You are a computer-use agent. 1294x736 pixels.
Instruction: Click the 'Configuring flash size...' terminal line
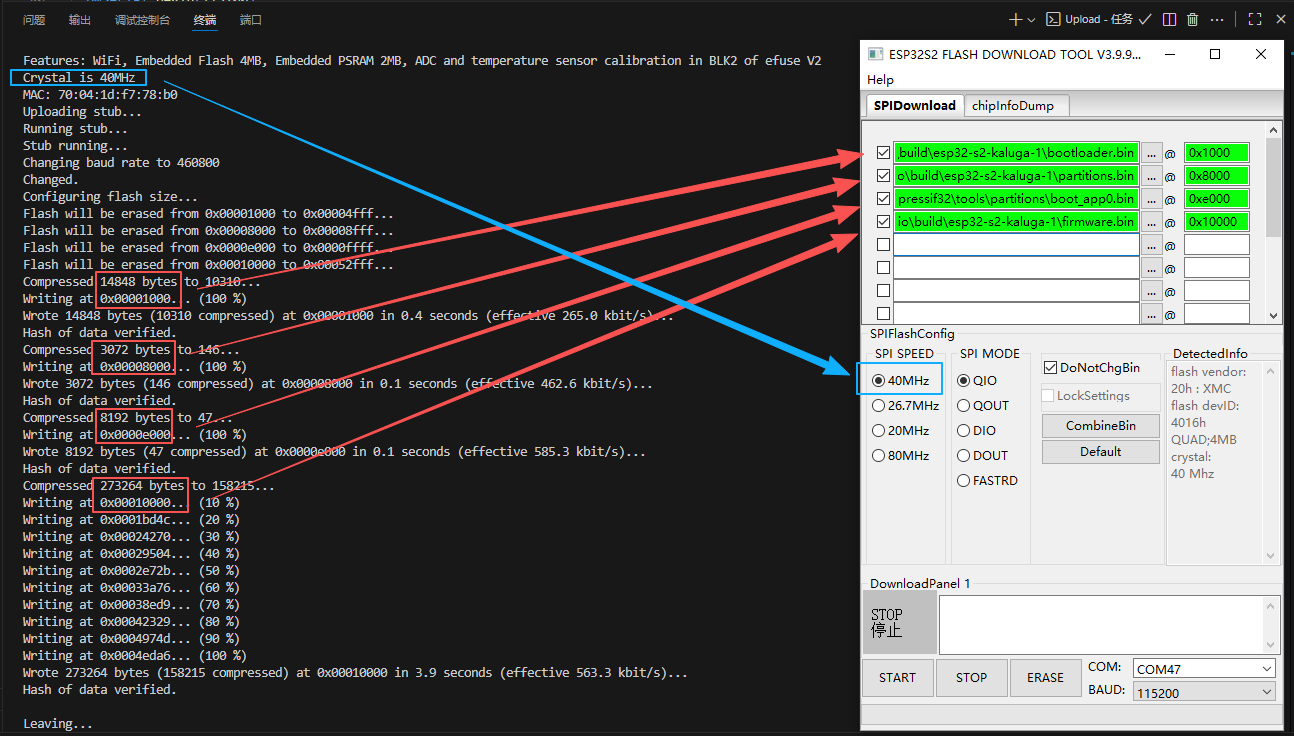(110, 197)
